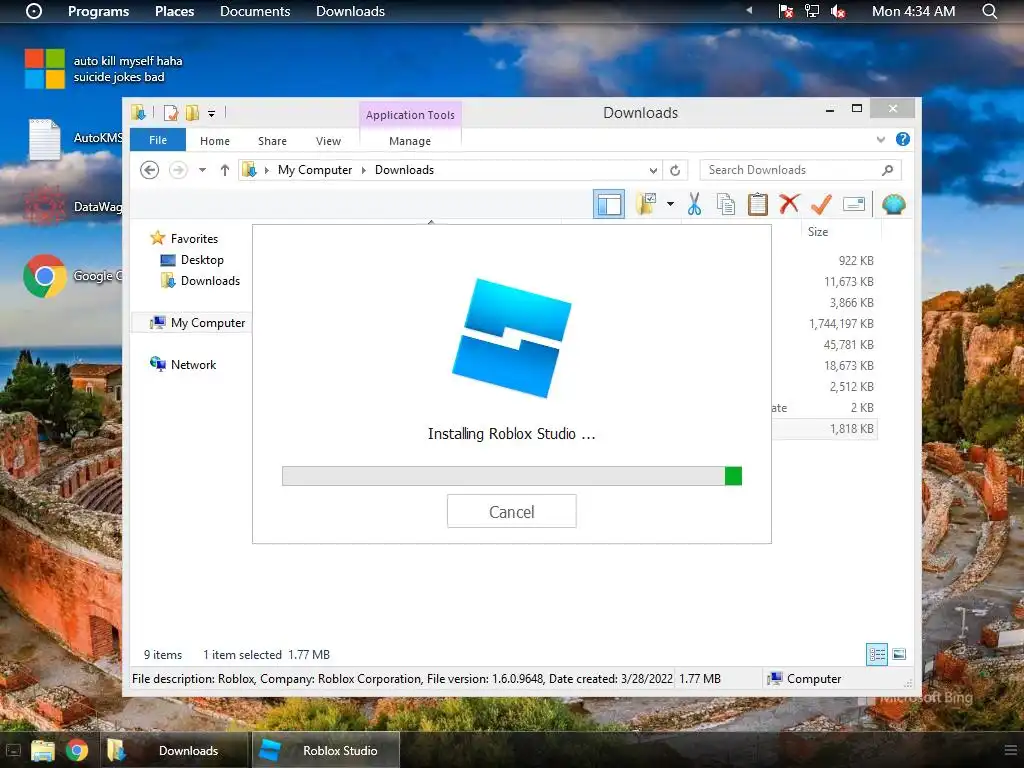This screenshot has height=768, width=1024.
Task: Click My Computer in the address bar
Action: 315,170
